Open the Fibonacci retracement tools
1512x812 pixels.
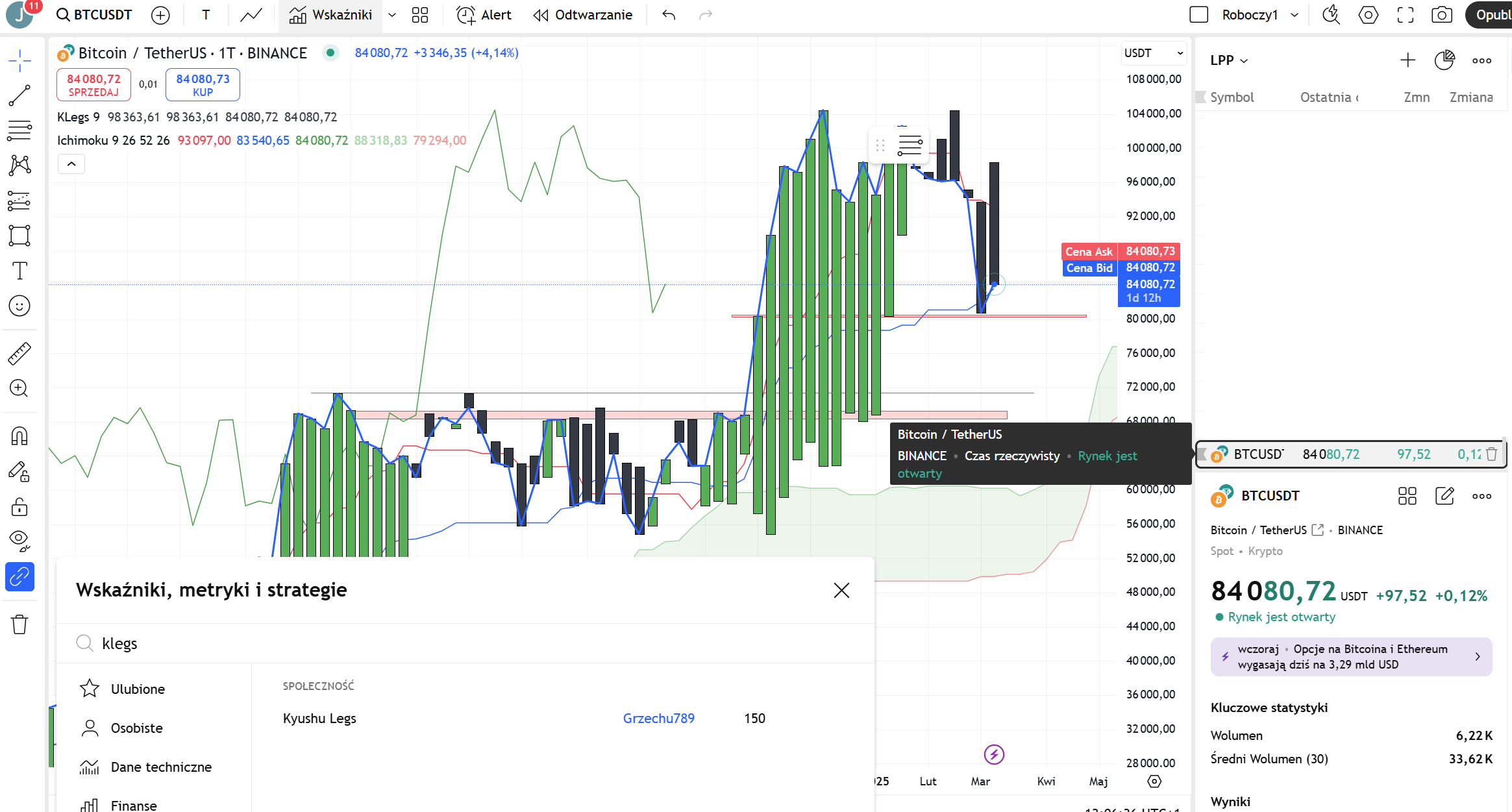19,130
